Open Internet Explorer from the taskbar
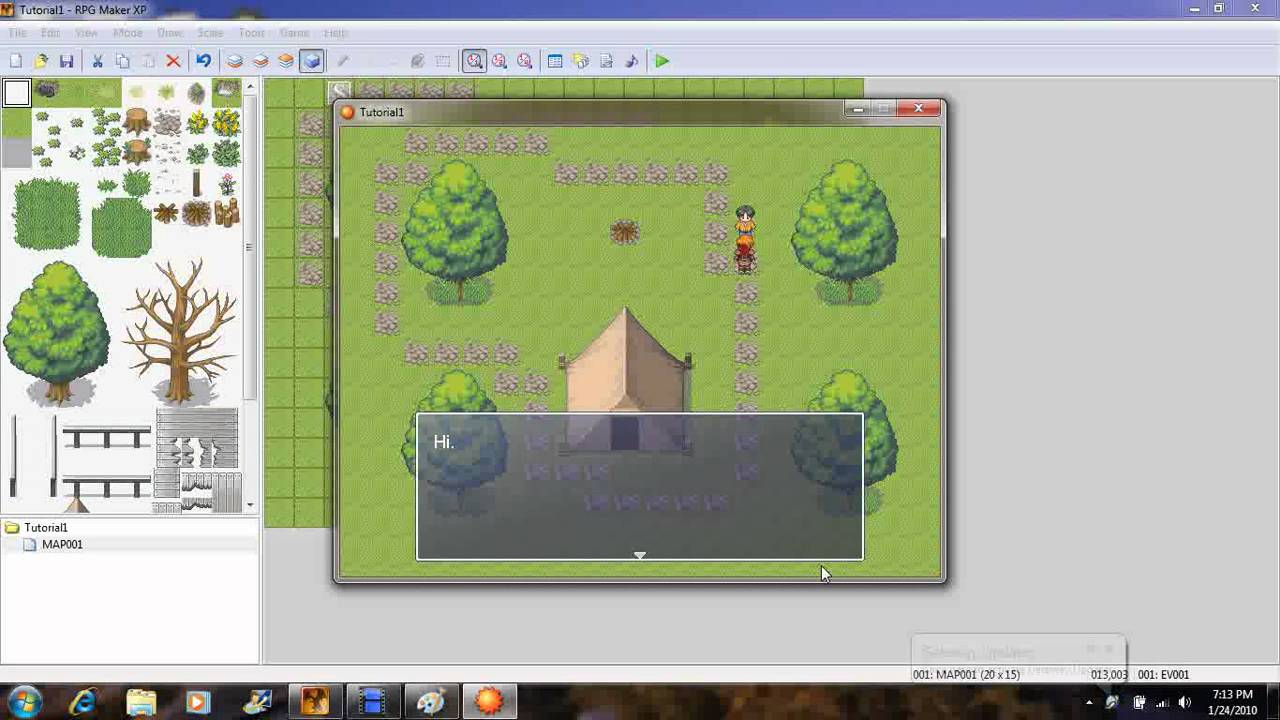The height and width of the screenshot is (720, 1280). click(x=83, y=702)
